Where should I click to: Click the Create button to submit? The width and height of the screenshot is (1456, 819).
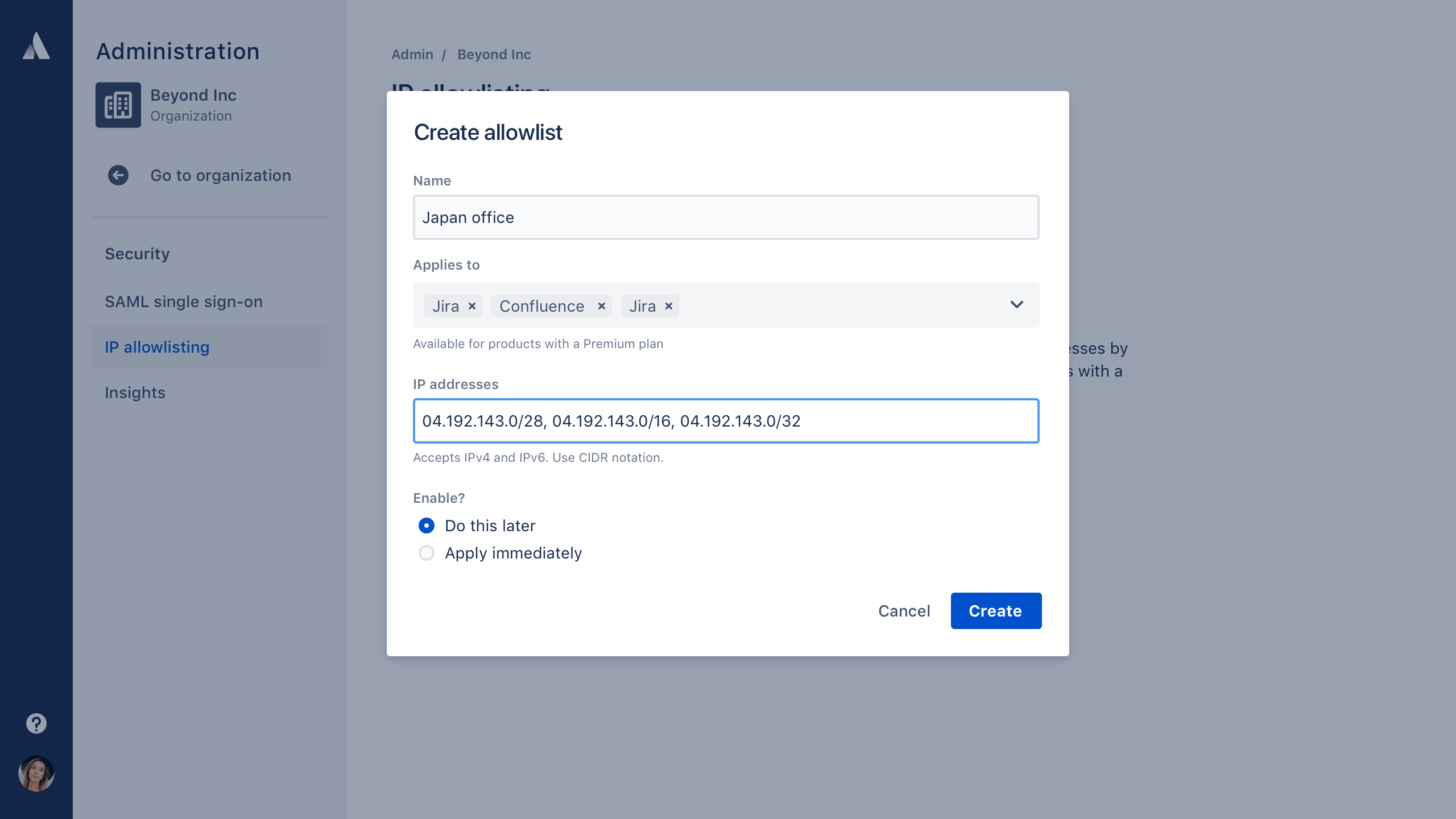coord(995,610)
